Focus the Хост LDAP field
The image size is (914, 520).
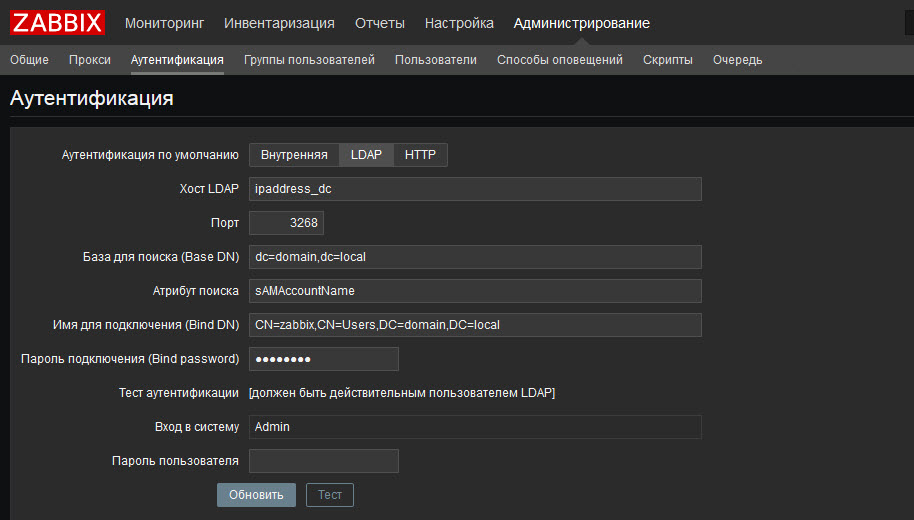(x=475, y=189)
